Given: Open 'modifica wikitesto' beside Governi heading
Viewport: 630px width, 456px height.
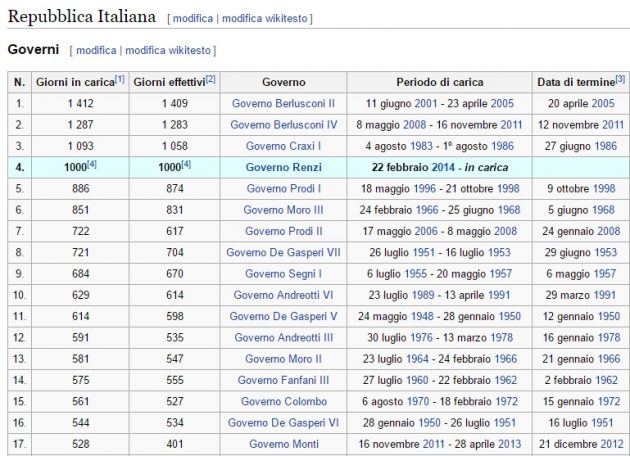Looking at the screenshot, I should click(x=167, y=50).
